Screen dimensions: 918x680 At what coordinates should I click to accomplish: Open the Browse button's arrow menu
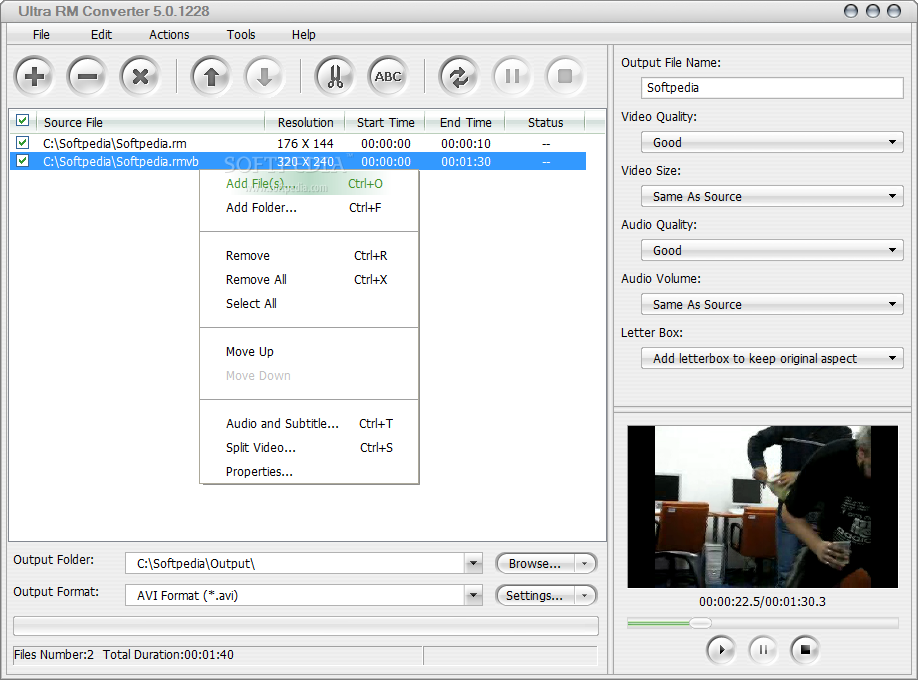[584, 563]
